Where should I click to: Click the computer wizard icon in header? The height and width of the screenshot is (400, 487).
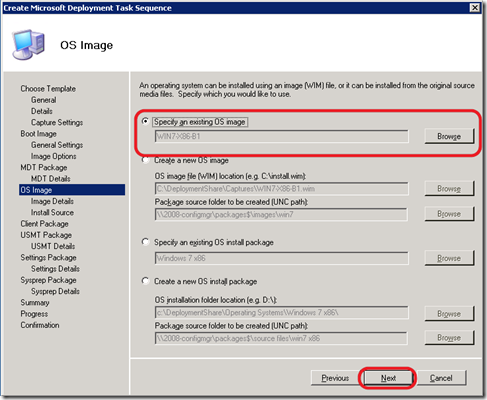28,44
